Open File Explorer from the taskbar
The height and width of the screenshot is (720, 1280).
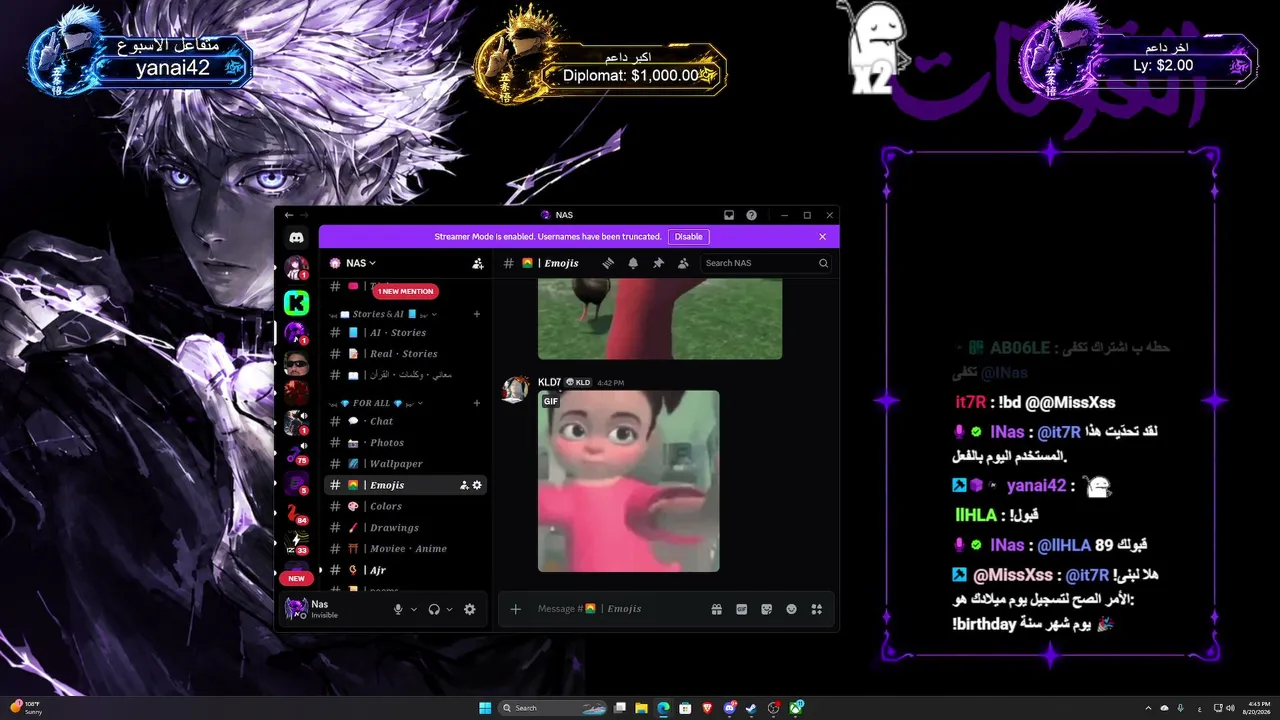641,708
